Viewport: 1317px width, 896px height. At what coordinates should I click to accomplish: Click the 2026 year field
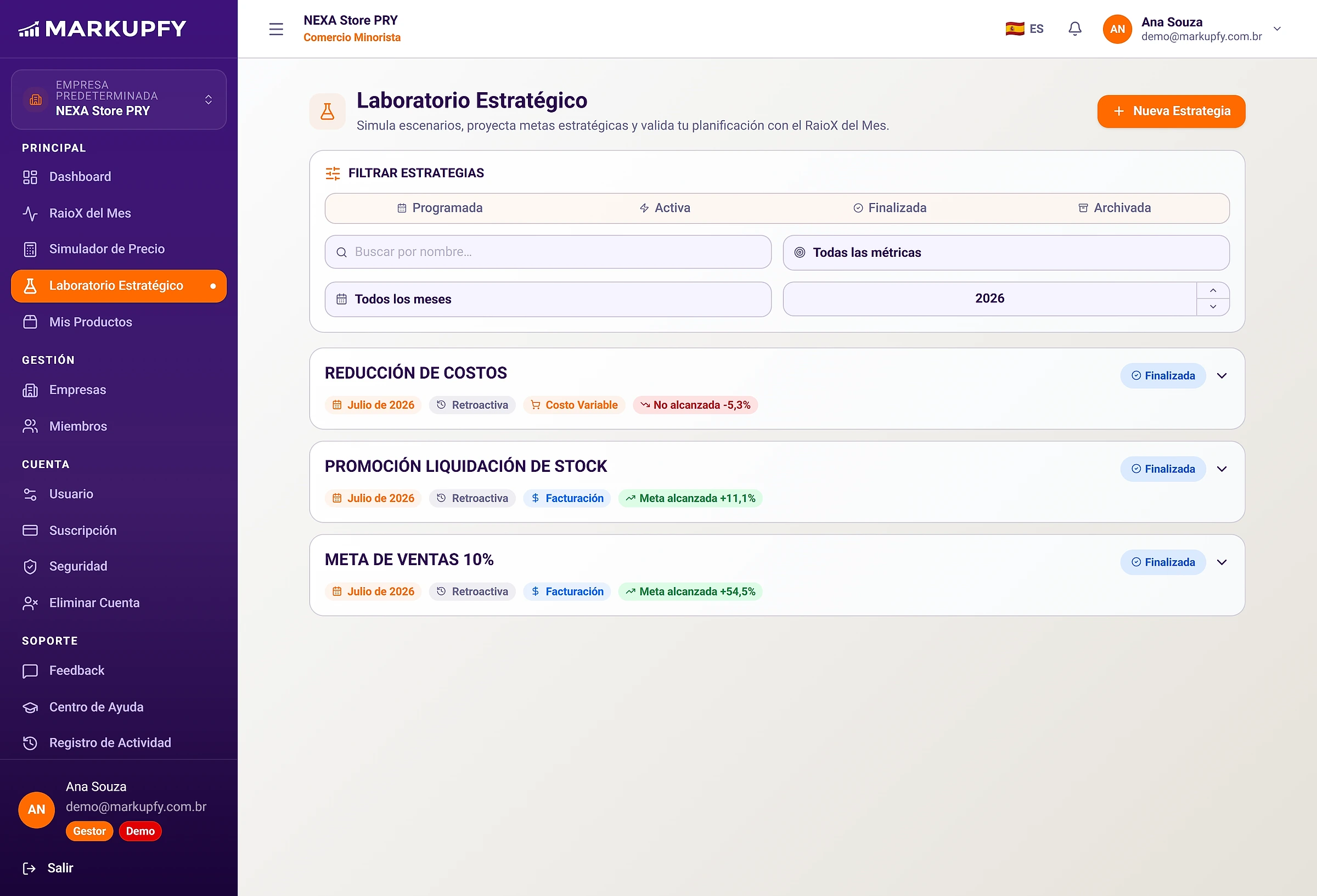click(989, 298)
